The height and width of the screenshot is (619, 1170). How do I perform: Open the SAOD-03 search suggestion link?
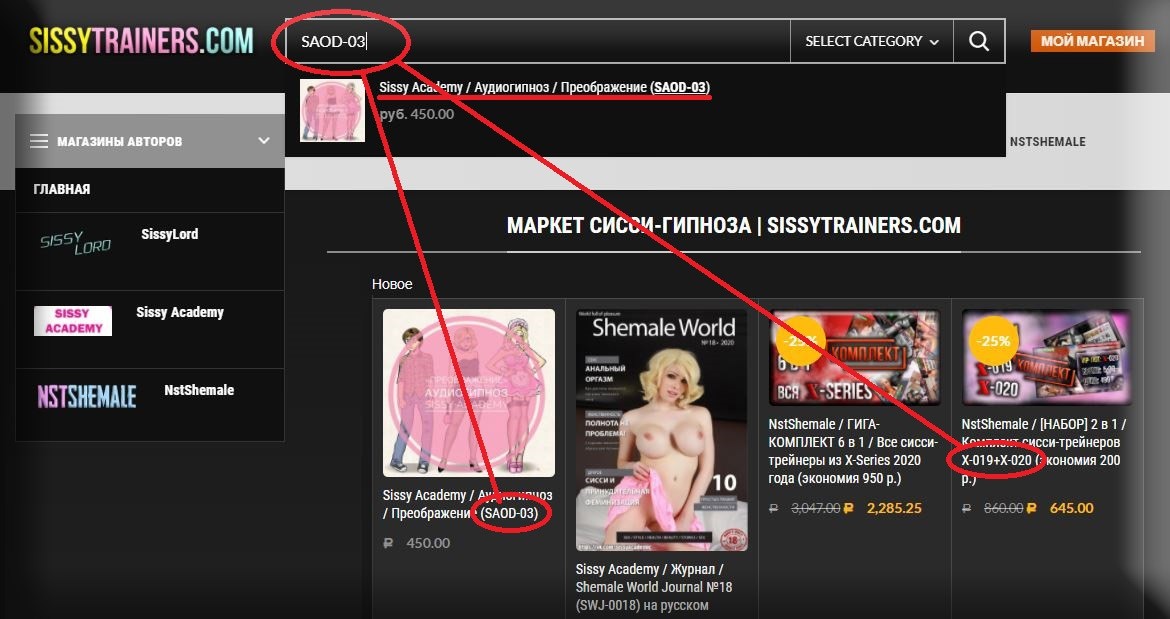tap(544, 87)
